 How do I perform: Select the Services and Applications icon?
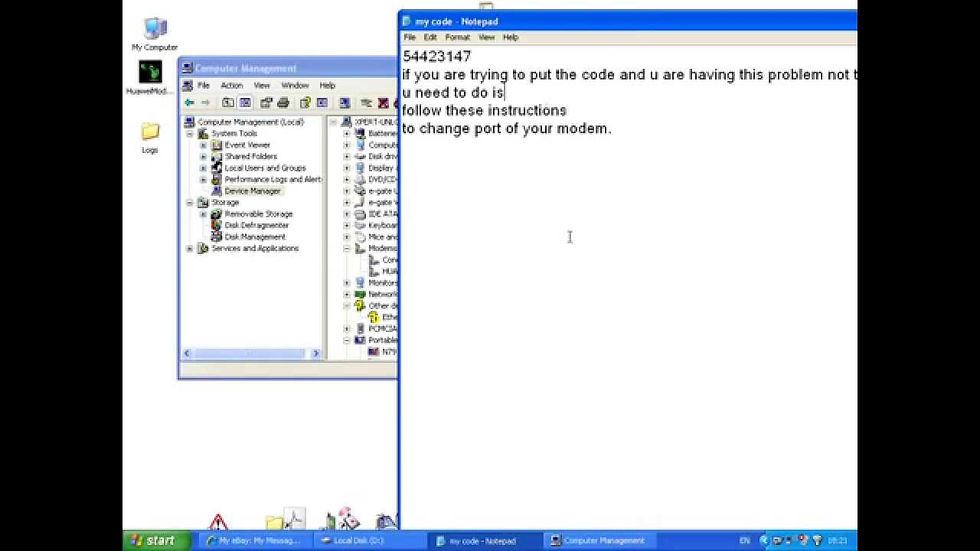tap(203, 248)
